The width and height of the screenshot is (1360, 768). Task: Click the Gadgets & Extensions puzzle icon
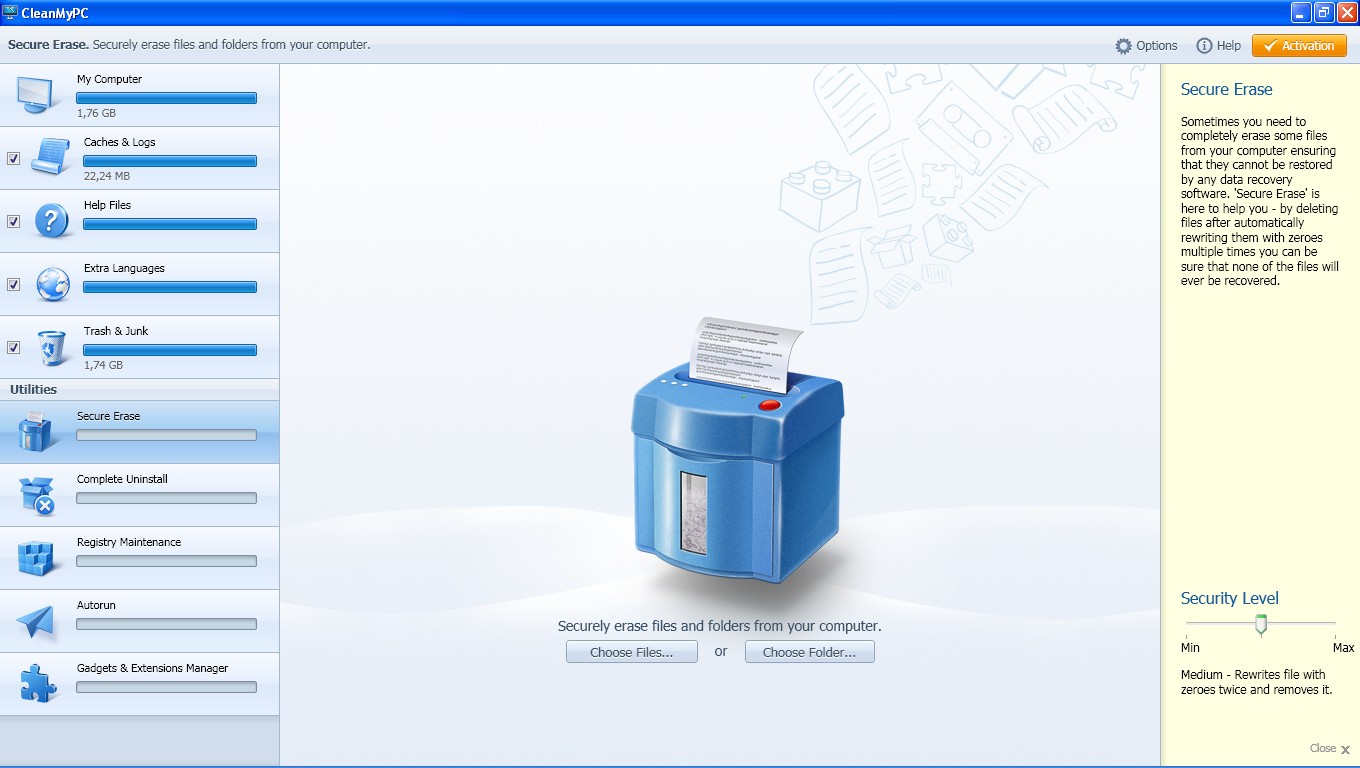pos(38,684)
